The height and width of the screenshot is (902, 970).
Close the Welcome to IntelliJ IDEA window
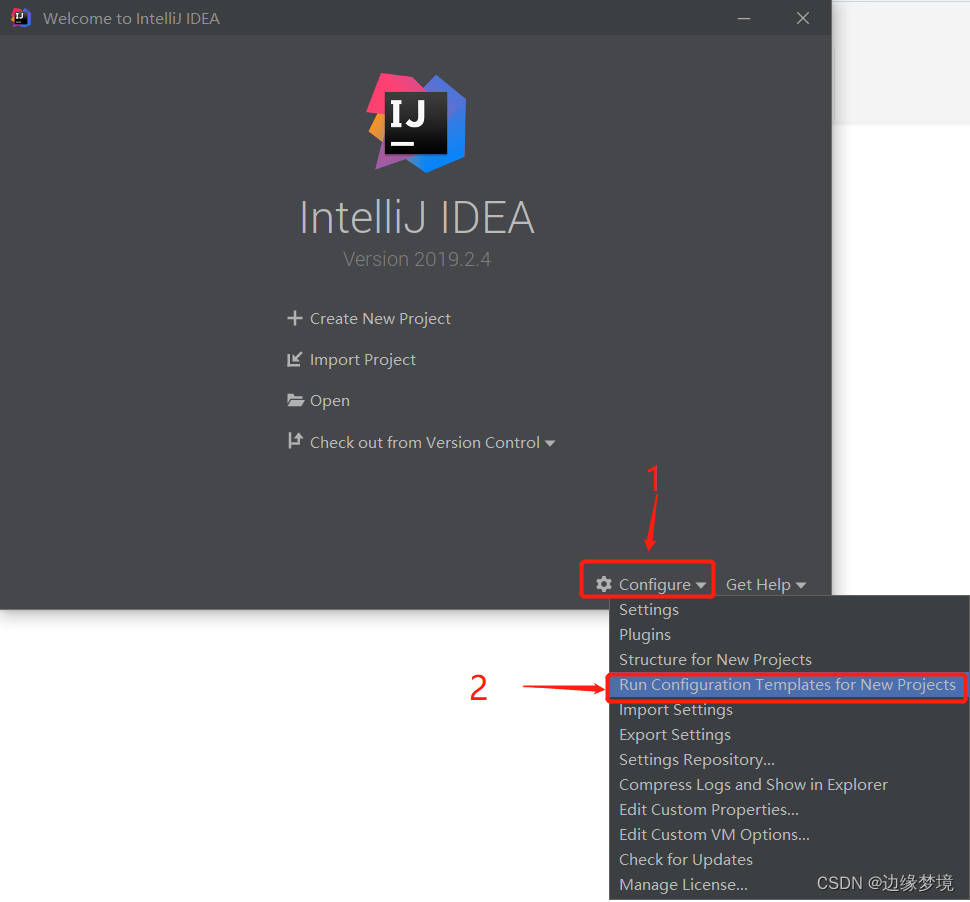tap(803, 19)
